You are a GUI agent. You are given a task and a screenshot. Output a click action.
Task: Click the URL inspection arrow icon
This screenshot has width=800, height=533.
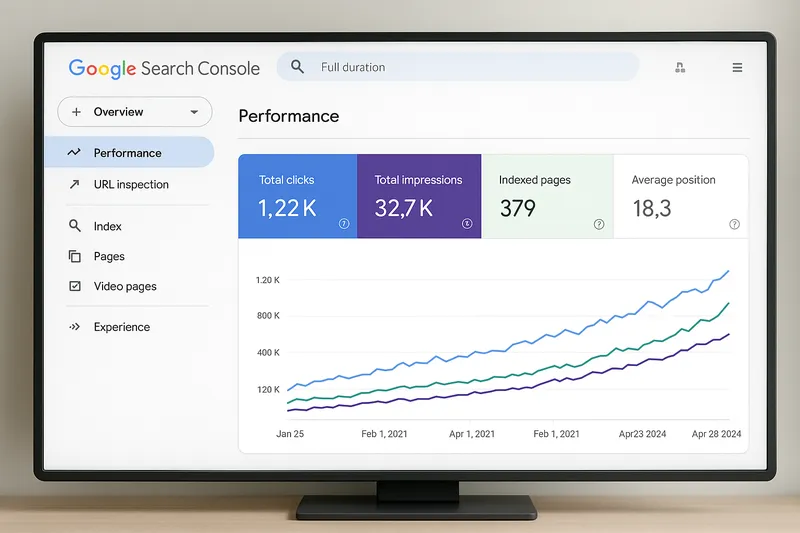74,184
